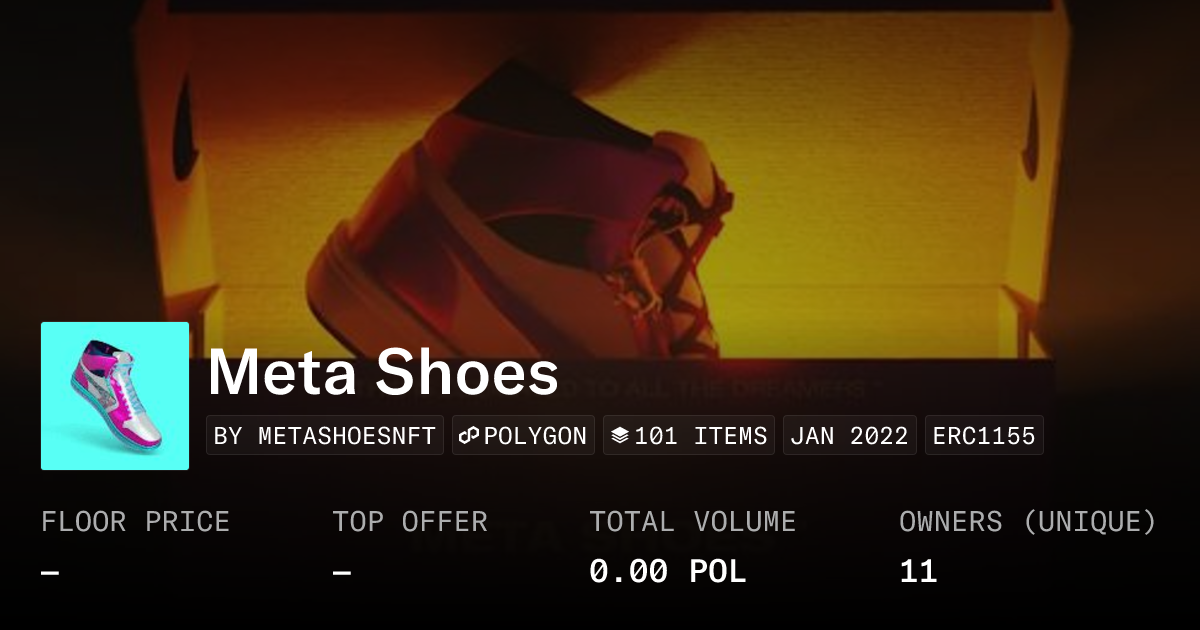Screen dimensions: 1200x630
Task: Click the TOTAL VOLUME label
Action: pyautogui.click(x=692, y=522)
